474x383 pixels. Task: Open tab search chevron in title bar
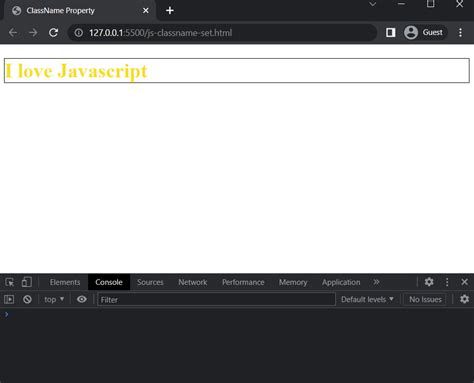pyautogui.click(x=373, y=4)
